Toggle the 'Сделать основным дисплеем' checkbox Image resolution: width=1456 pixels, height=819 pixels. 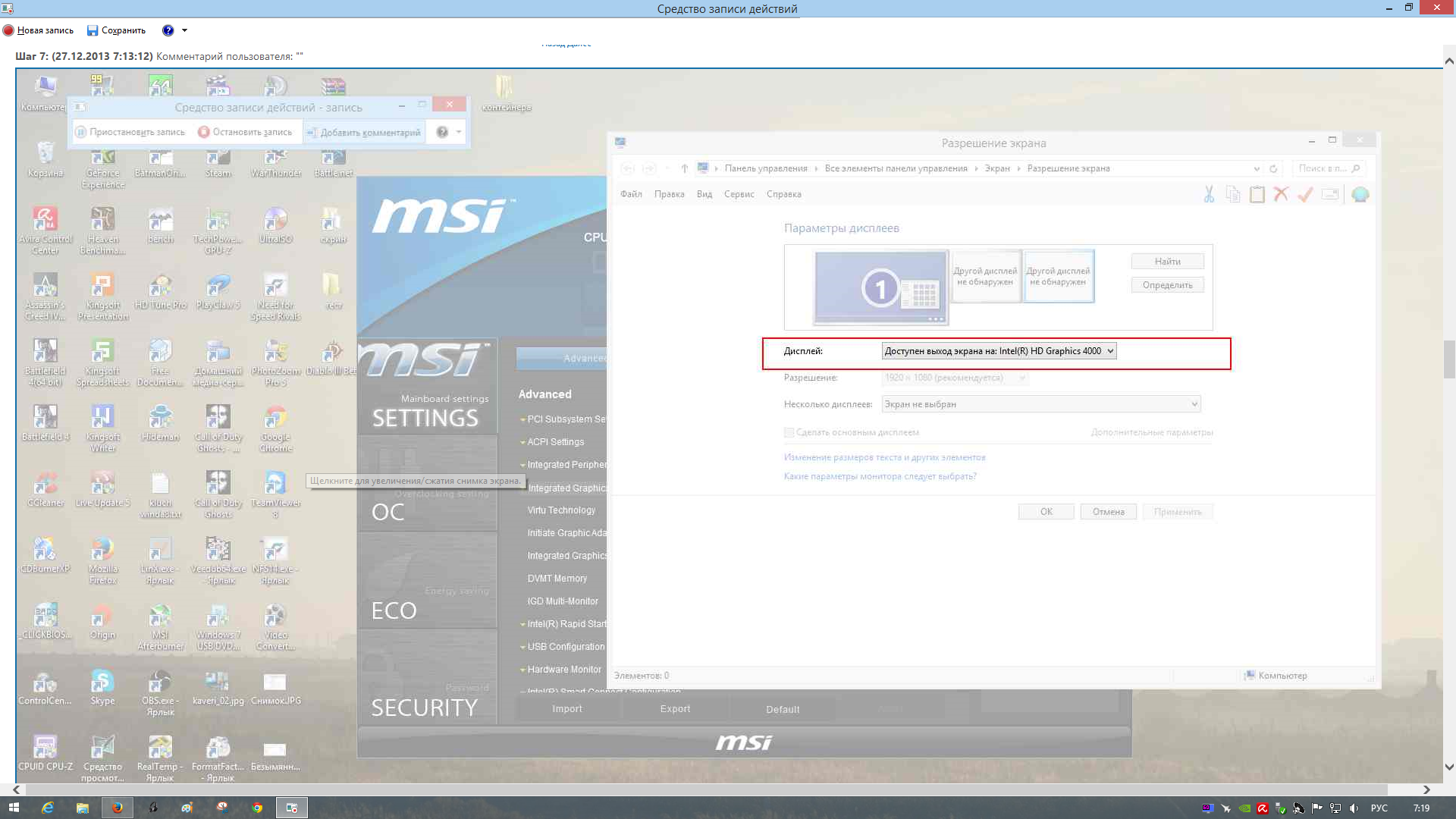[x=789, y=432]
